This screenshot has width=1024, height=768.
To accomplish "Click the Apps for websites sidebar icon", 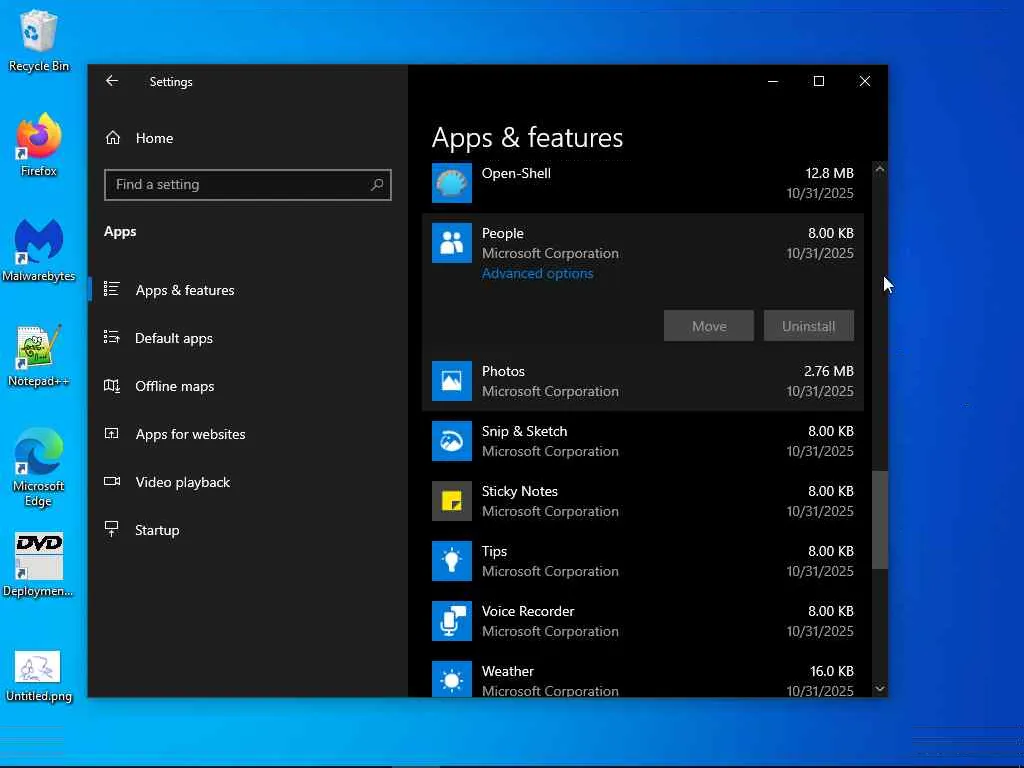I will tap(112, 433).
